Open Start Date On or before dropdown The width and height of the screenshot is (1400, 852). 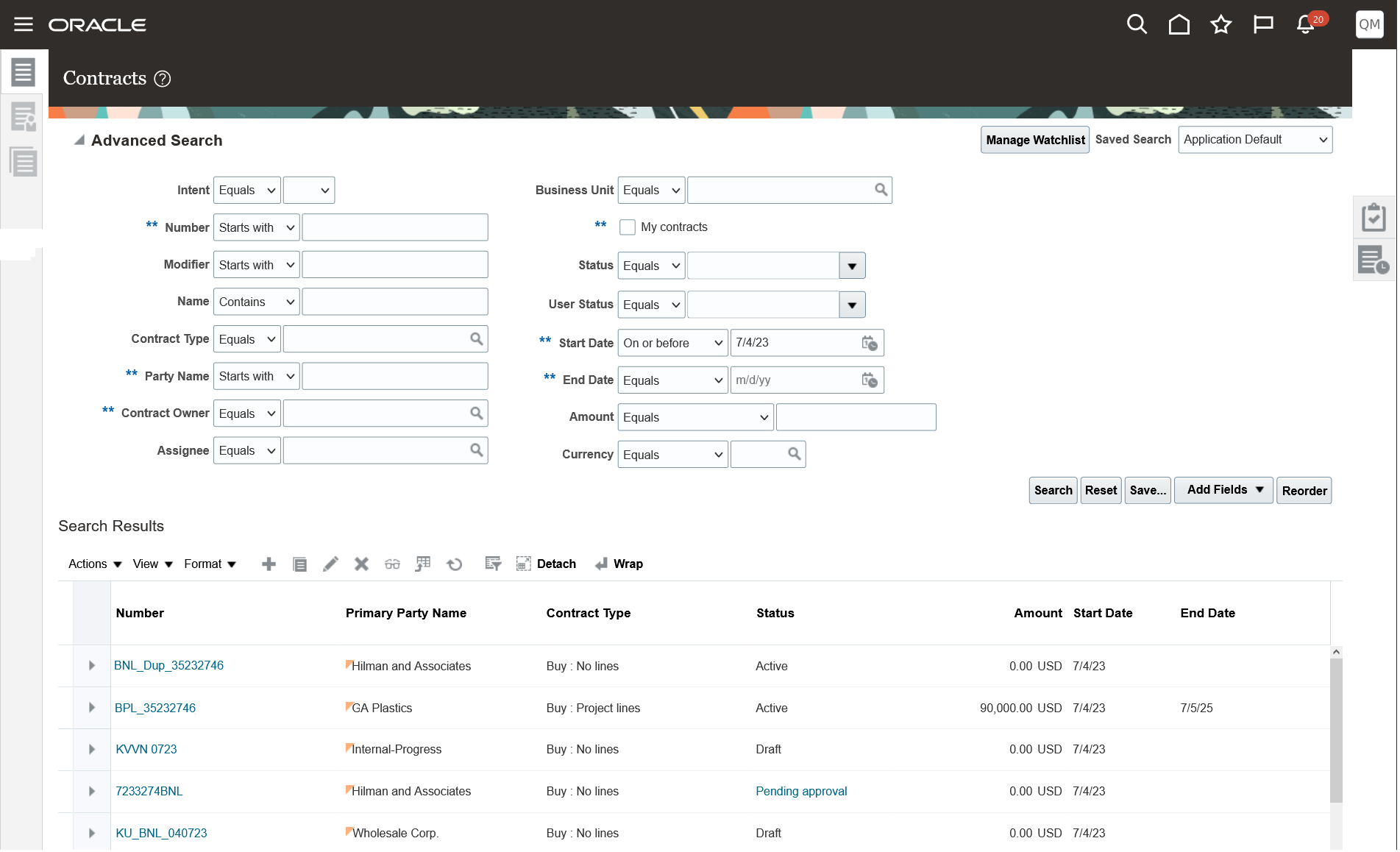[672, 344]
